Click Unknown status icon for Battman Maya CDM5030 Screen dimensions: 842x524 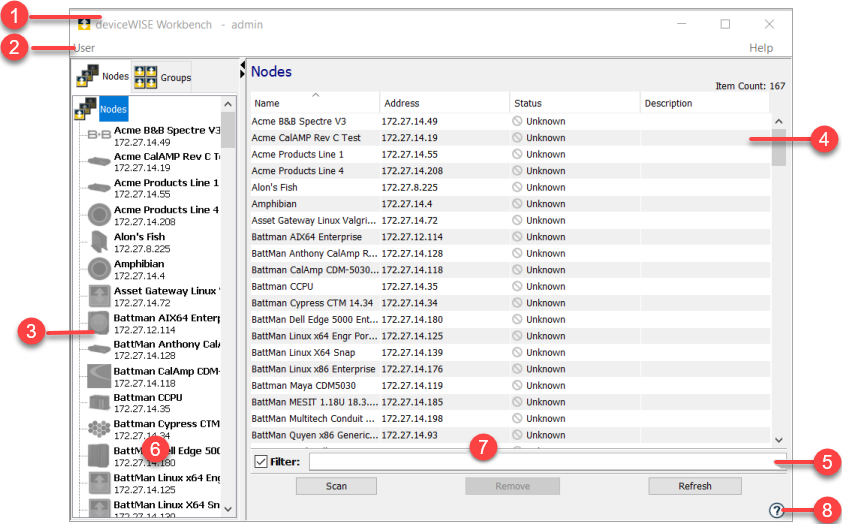[x=517, y=385]
